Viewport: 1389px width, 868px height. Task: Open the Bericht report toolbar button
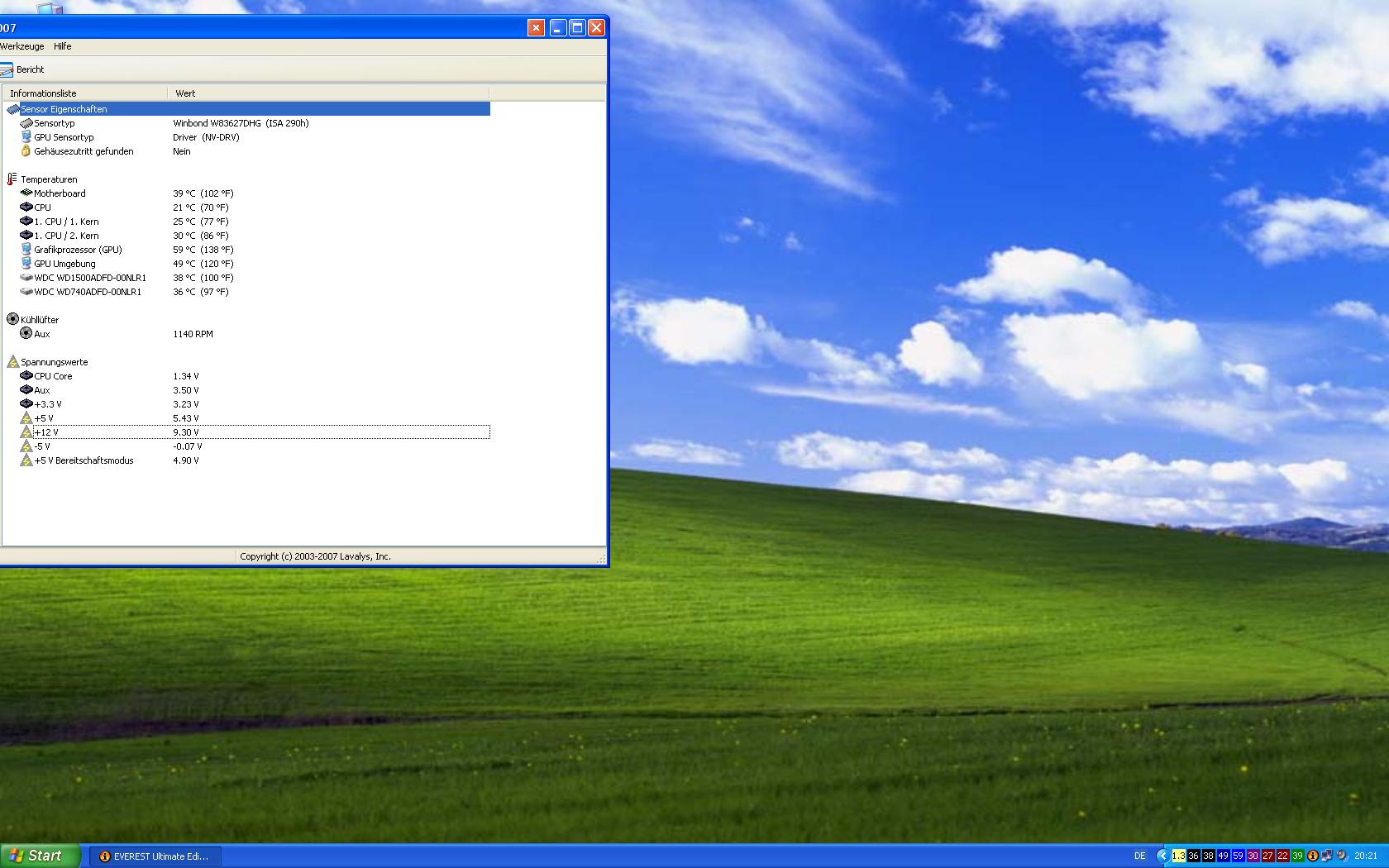(22, 69)
